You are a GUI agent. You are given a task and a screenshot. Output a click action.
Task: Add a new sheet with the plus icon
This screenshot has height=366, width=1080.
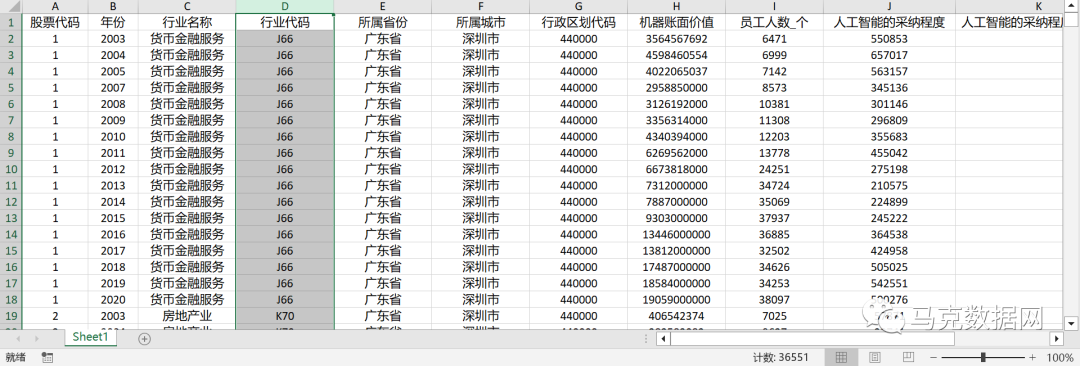[144, 338]
